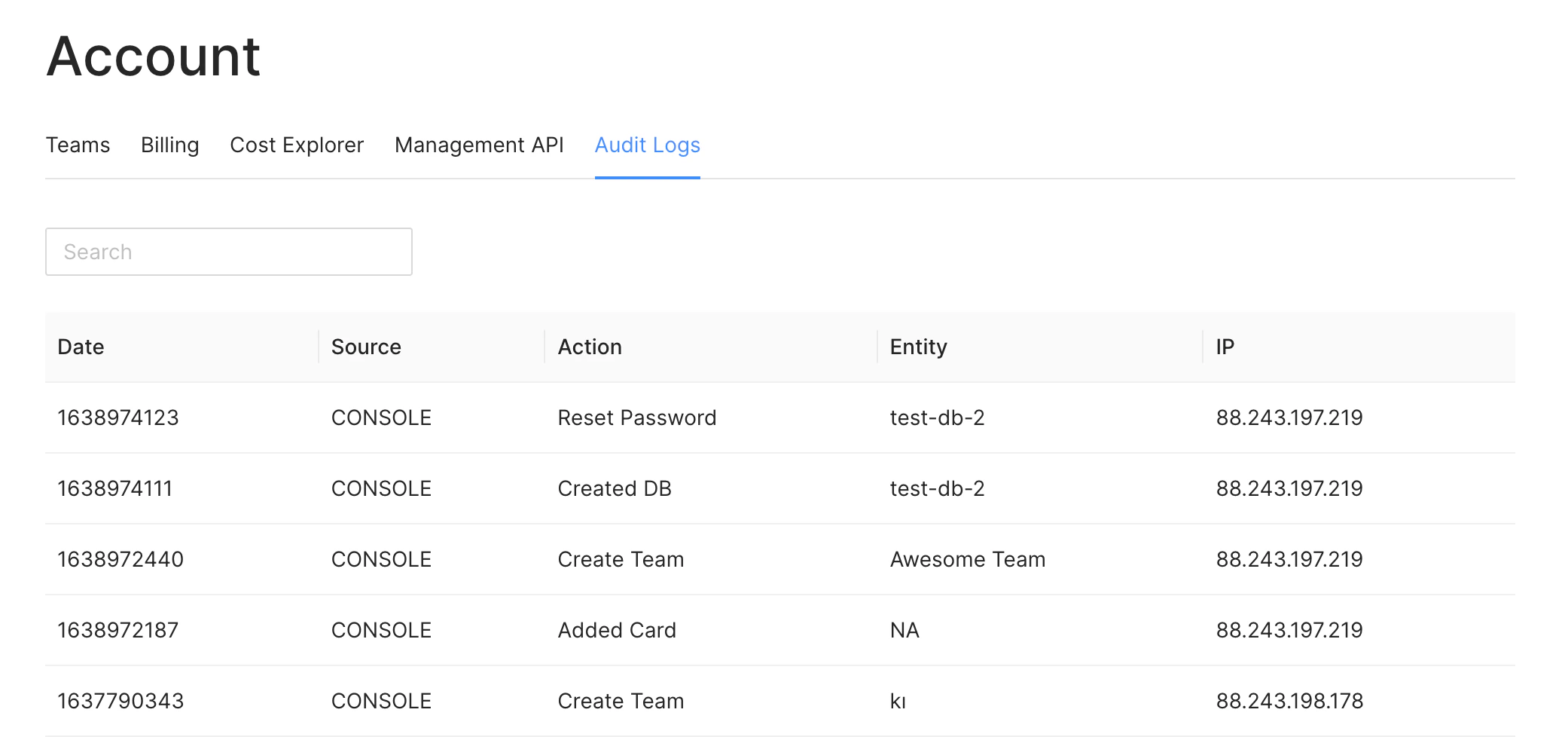This screenshot has height=737, width=1568.
Task: Click the IP column header
Action: [1225, 347]
